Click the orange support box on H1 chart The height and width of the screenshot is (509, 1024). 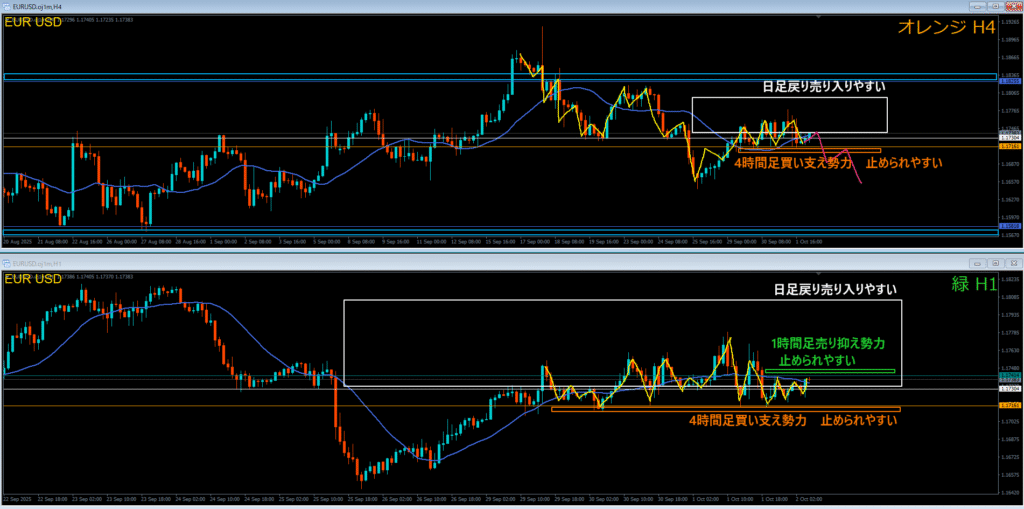pos(725,408)
